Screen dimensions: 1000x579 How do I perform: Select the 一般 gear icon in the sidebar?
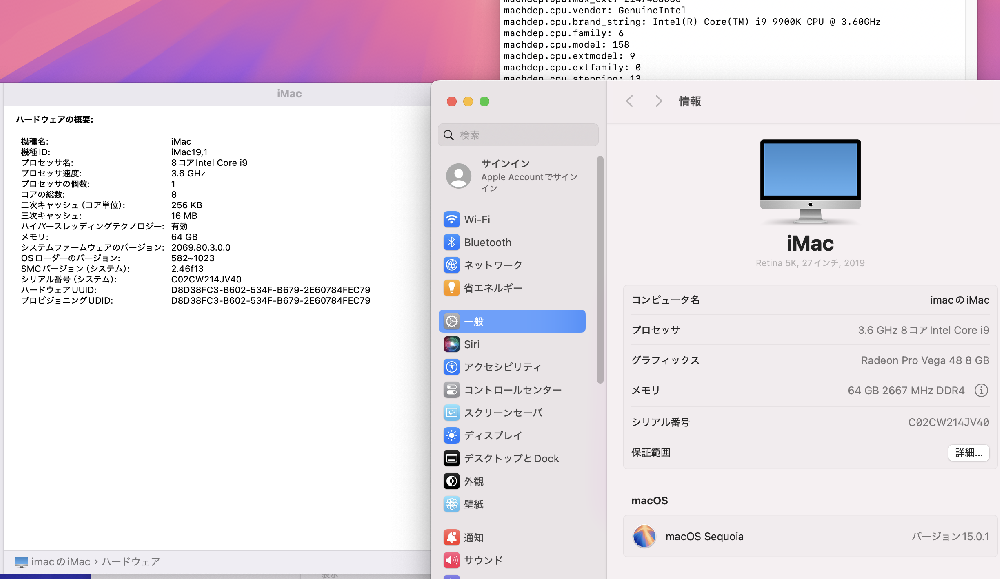click(452, 321)
